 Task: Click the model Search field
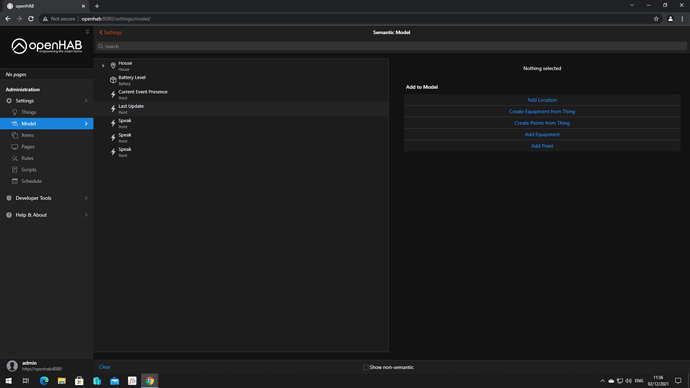click(x=392, y=46)
